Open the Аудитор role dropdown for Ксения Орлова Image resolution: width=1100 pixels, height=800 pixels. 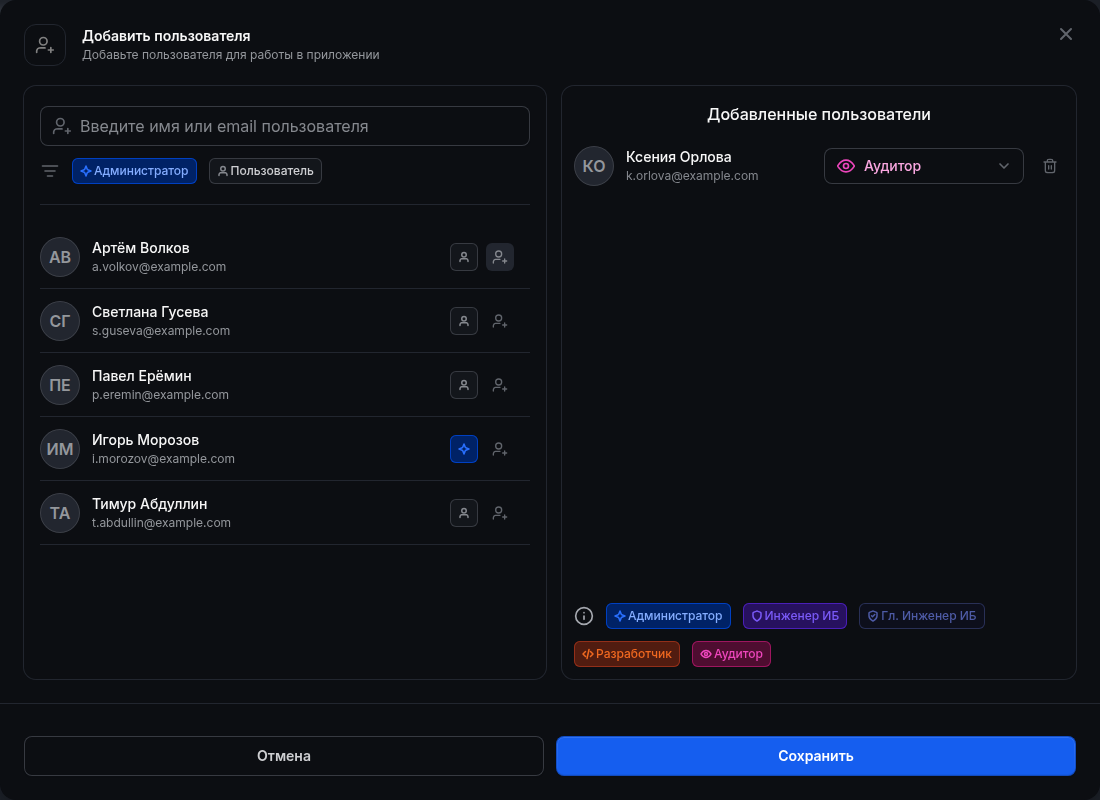coord(923,166)
